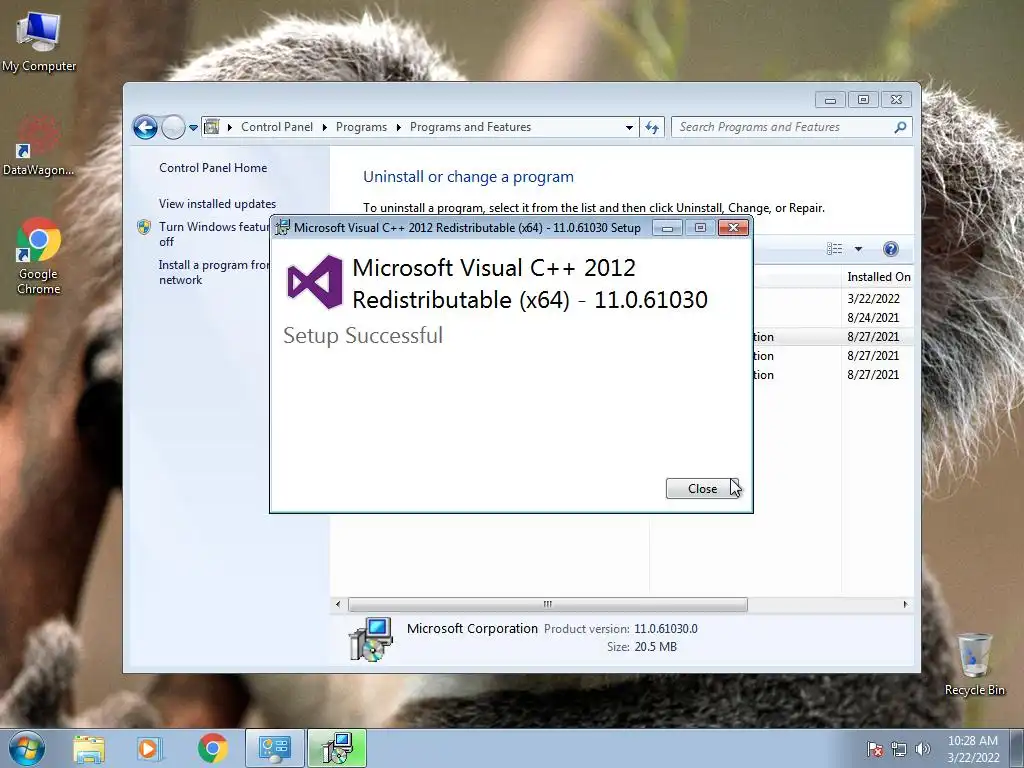Open the taskbar clock and date
Image resolution: width=1024 pixels, height=768 pixels.
[973, 749]
